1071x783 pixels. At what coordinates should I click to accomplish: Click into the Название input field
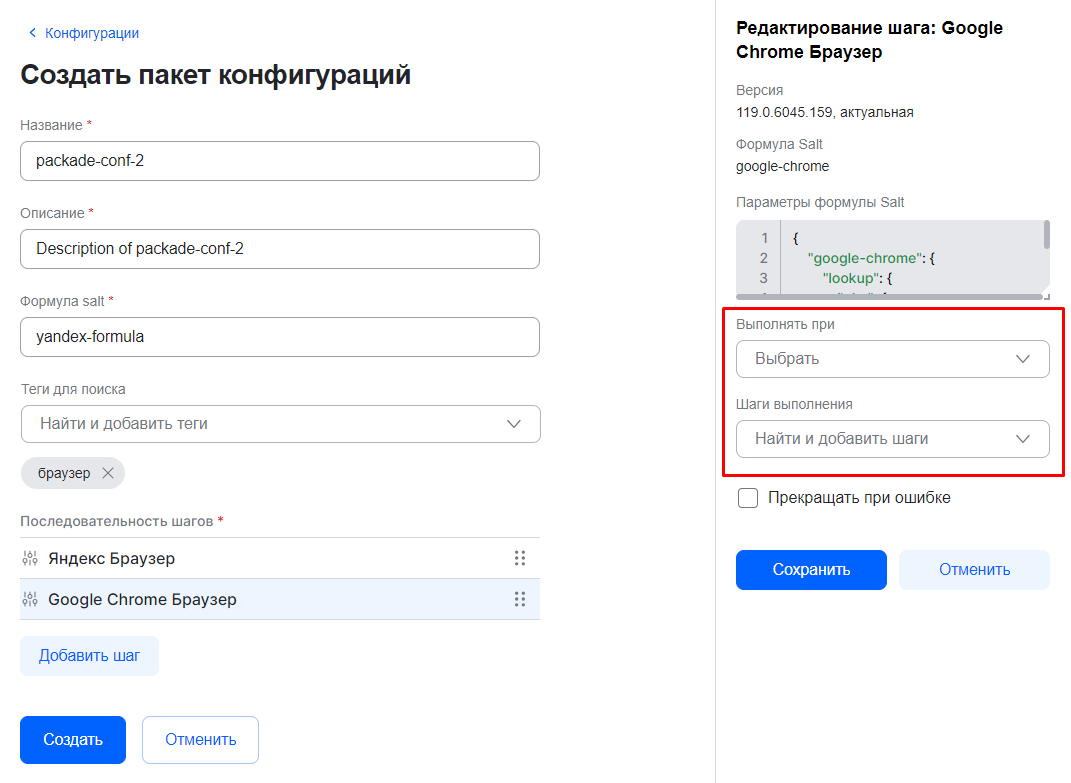[280, 161]
